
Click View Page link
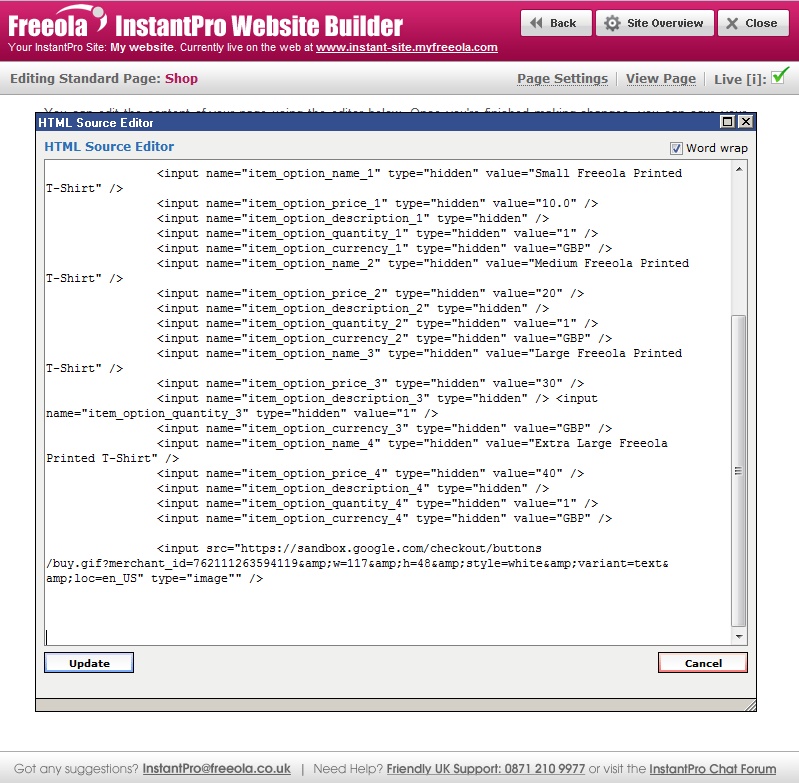pyautogui.click(x=660, y=78)
